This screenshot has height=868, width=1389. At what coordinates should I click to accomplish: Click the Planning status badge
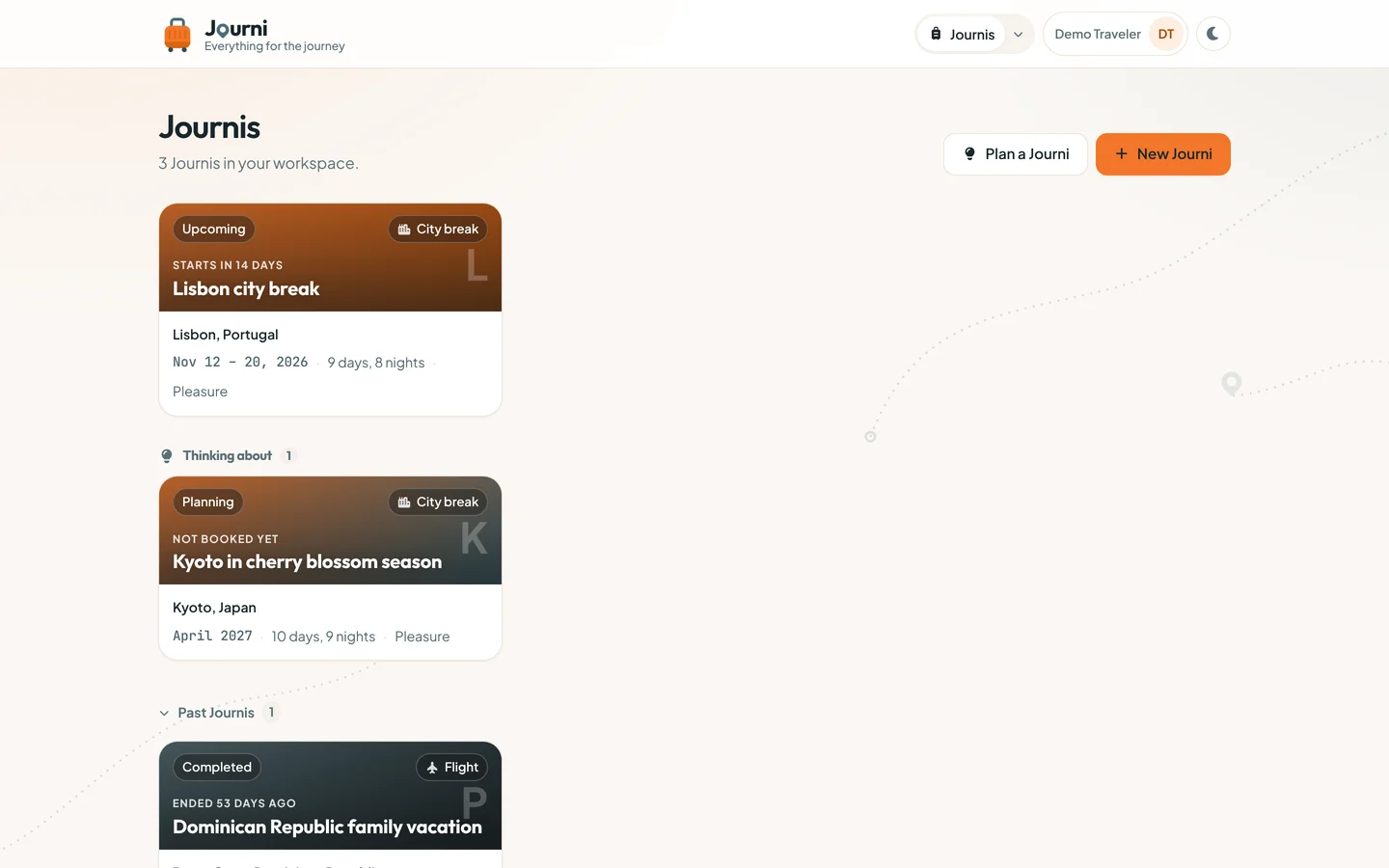[208, 502]
